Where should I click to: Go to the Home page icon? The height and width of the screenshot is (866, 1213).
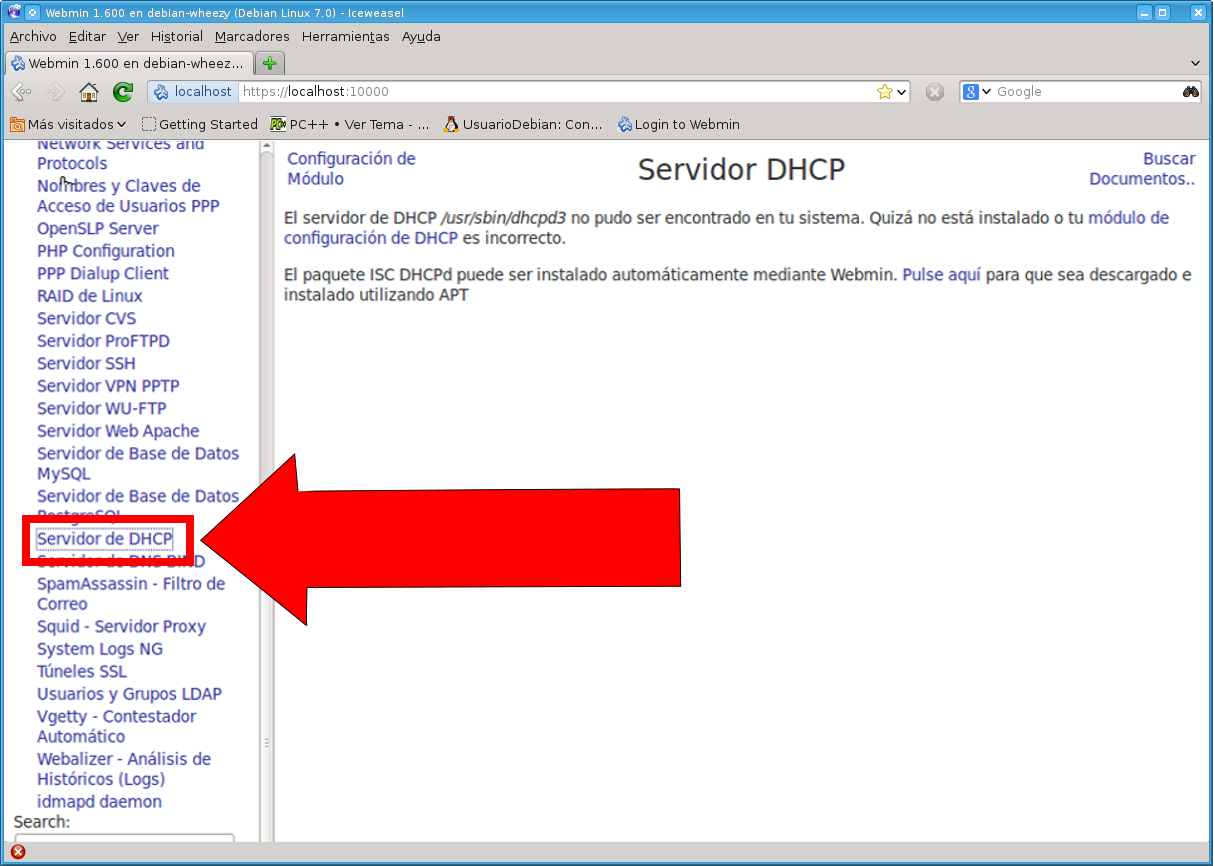click(89, 92)
